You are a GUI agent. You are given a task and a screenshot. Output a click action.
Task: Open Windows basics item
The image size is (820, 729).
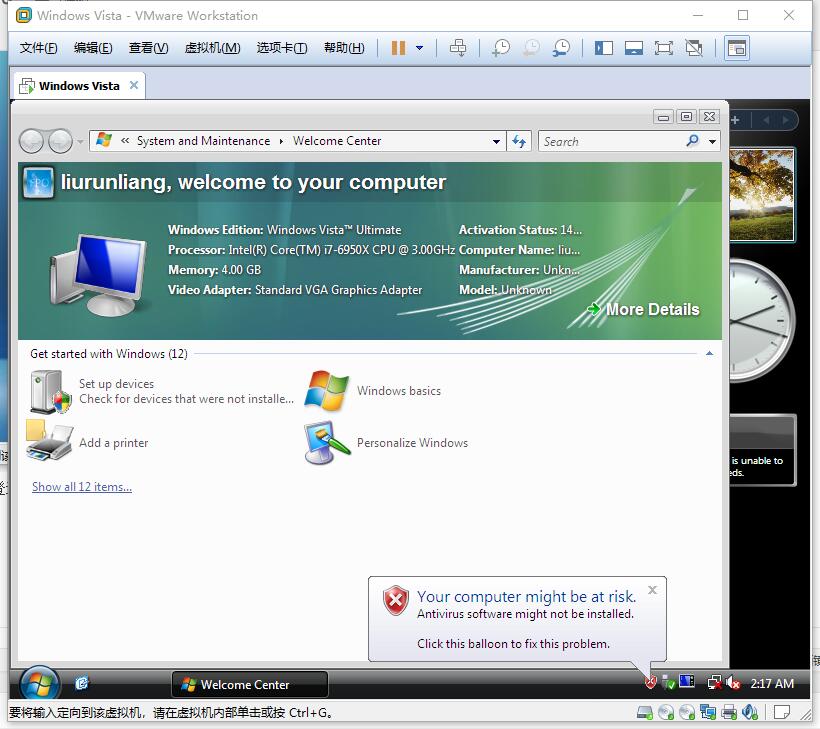pyautogui.click(x=373, y=391)
